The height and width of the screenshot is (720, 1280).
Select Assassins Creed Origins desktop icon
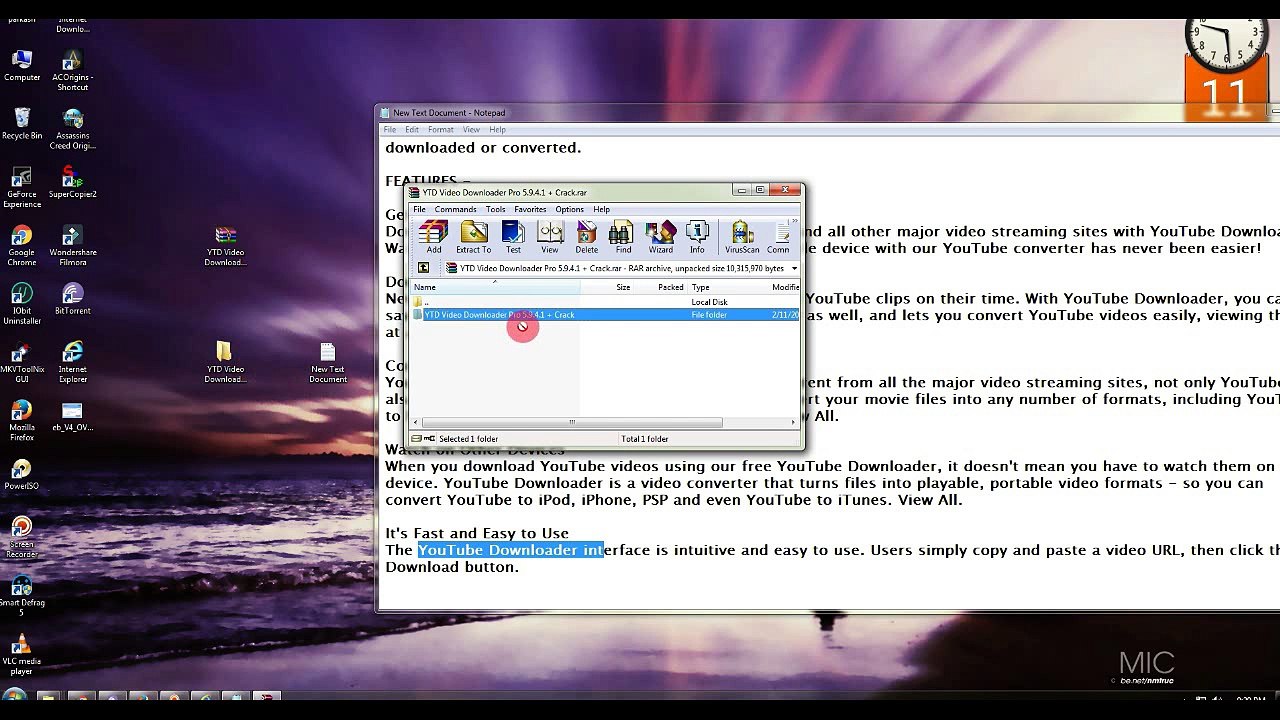point(72,129)
